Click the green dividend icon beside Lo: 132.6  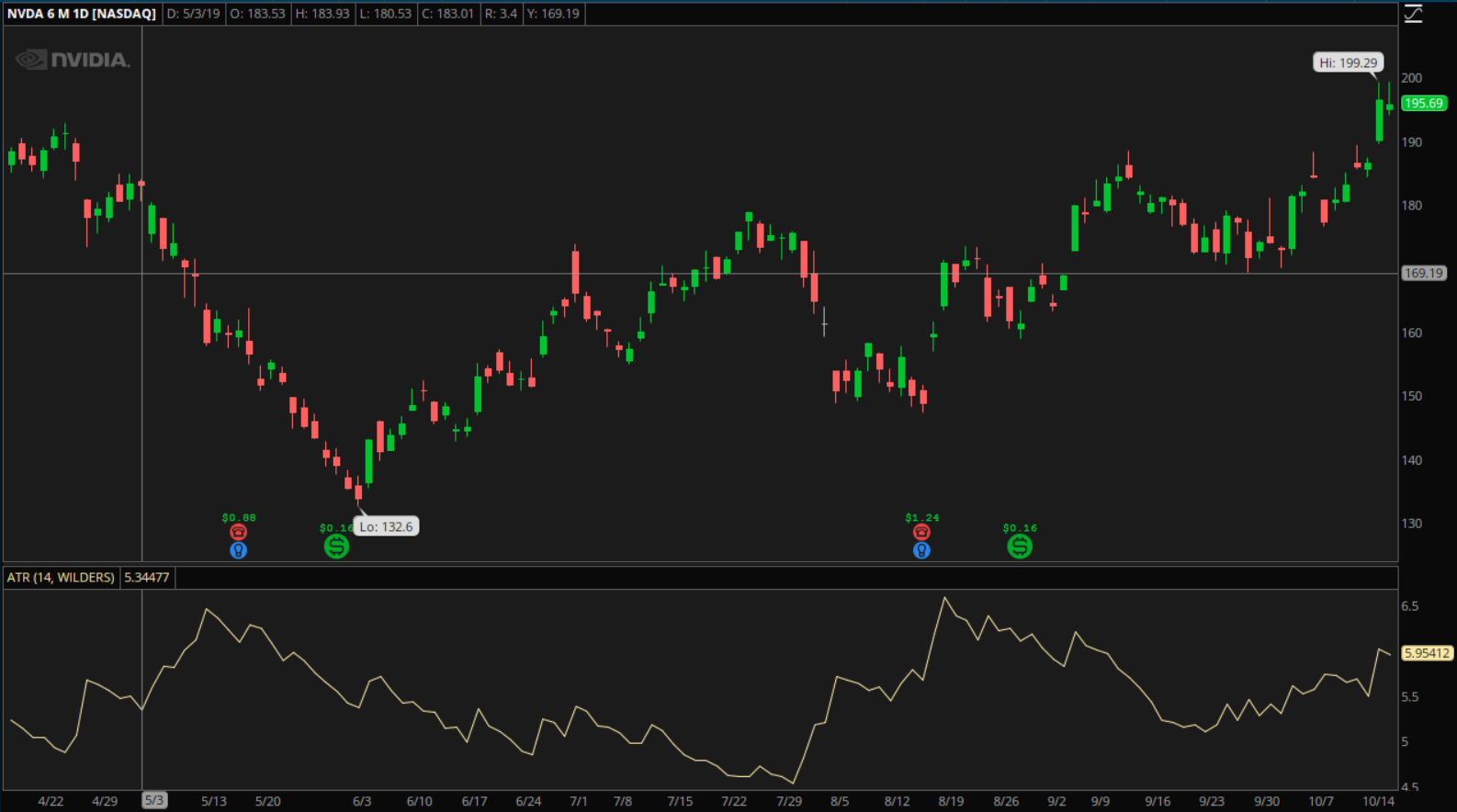click(336, 547)
